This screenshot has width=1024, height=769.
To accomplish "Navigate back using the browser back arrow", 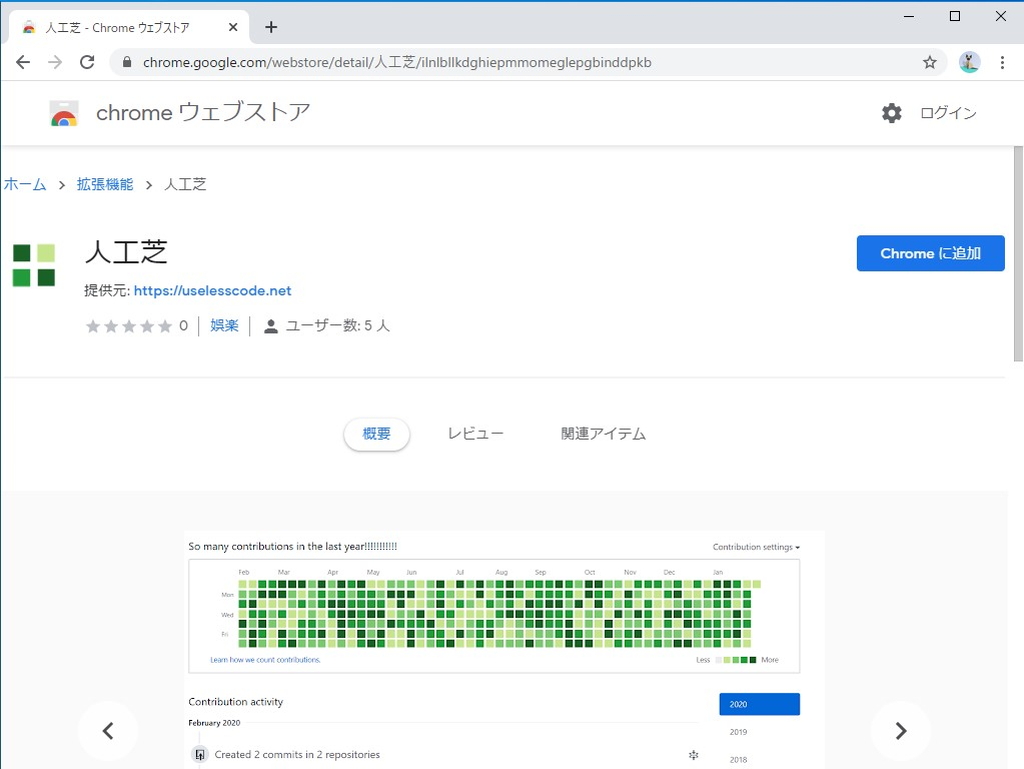I will (23, 62).
